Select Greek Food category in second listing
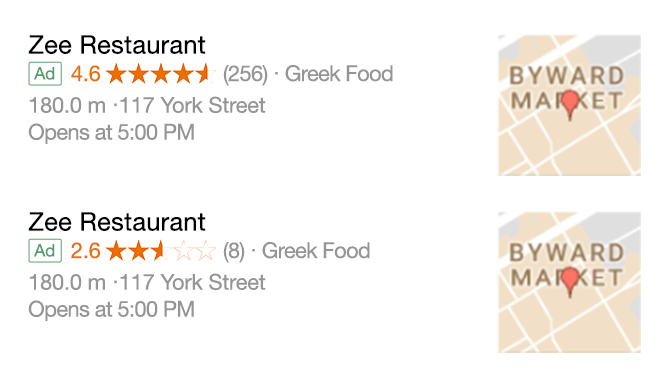The image size is (670, 377). tap(316, 250)
